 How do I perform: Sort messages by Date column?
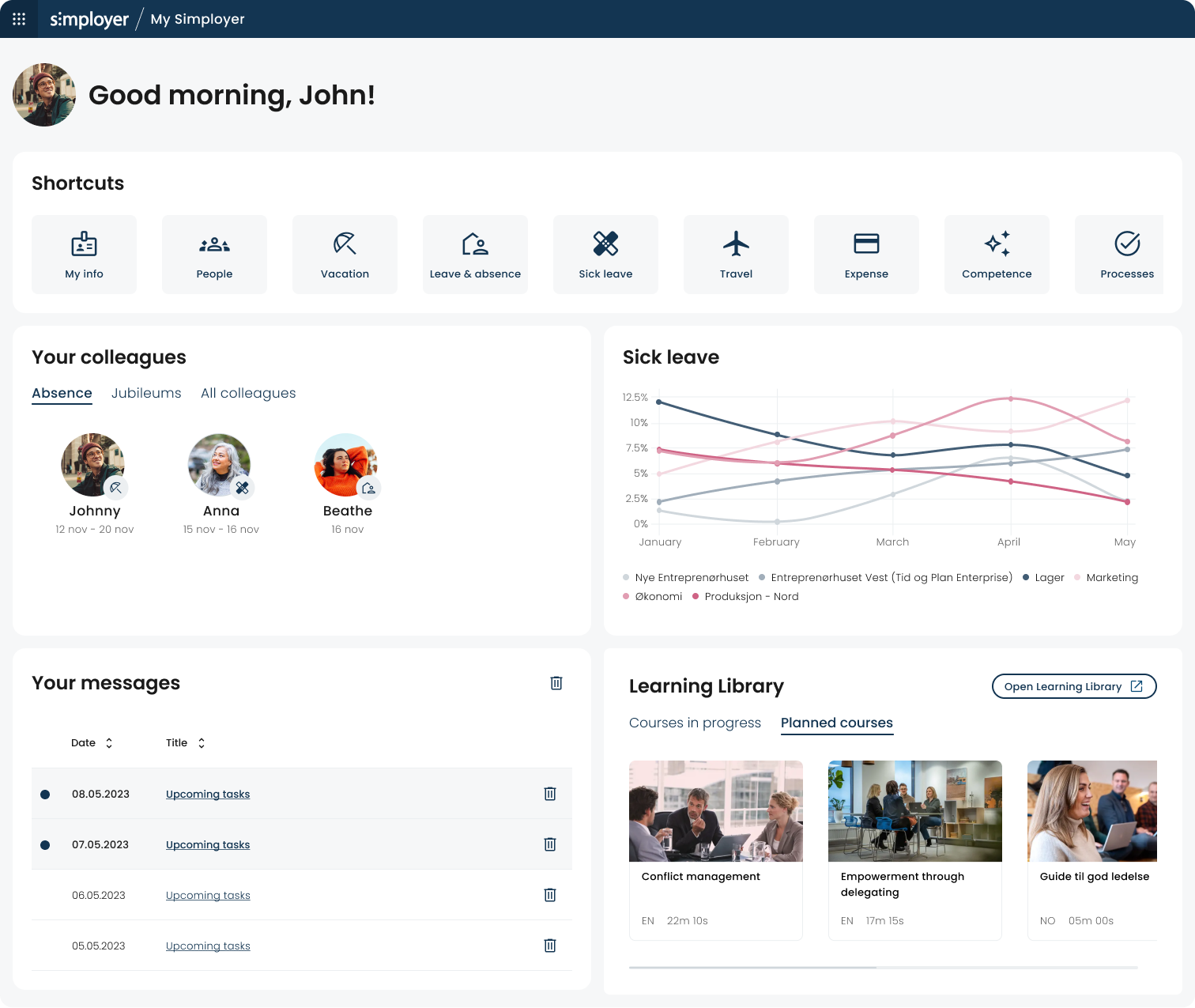[x=92, y=743]
